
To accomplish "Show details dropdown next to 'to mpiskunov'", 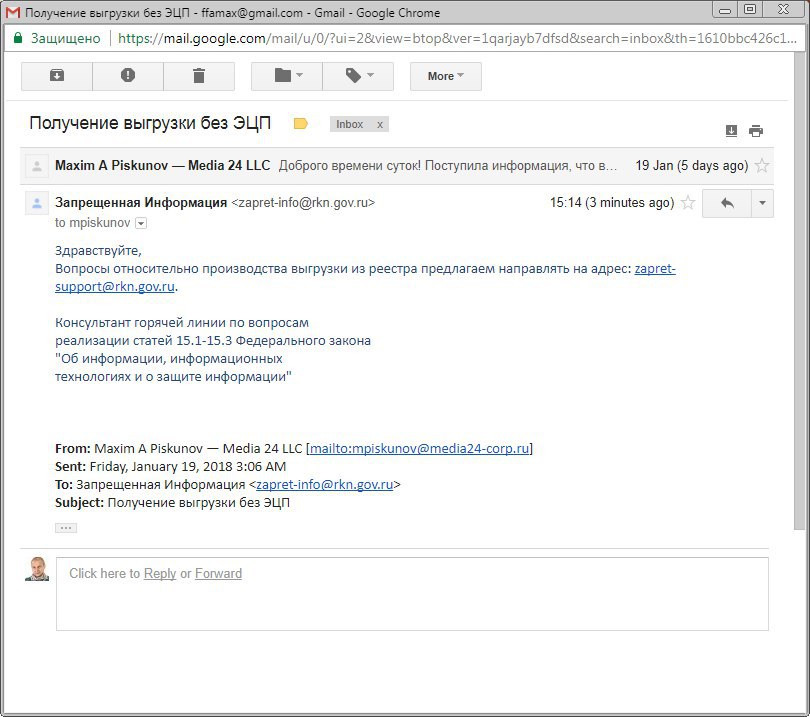I will [141, 223].
